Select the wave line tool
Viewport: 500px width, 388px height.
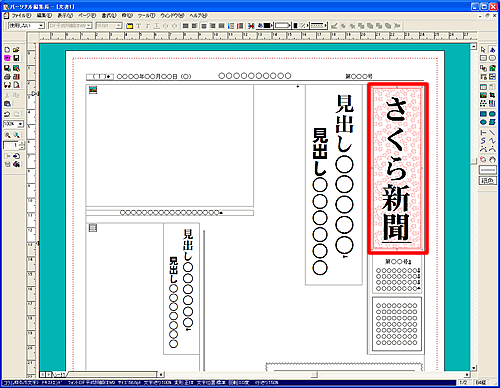tap(492, 141)
